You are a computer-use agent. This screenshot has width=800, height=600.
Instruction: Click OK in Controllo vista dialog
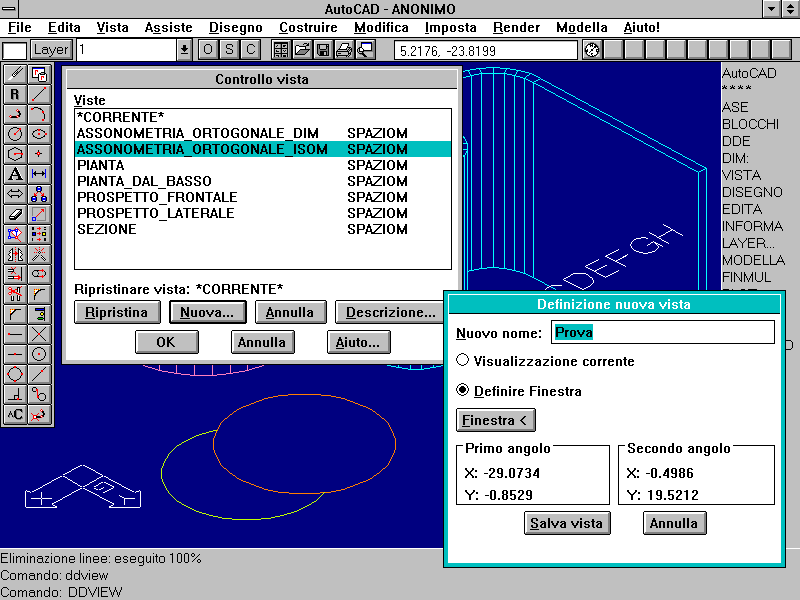pyautogui.click(x=166, y=342)
